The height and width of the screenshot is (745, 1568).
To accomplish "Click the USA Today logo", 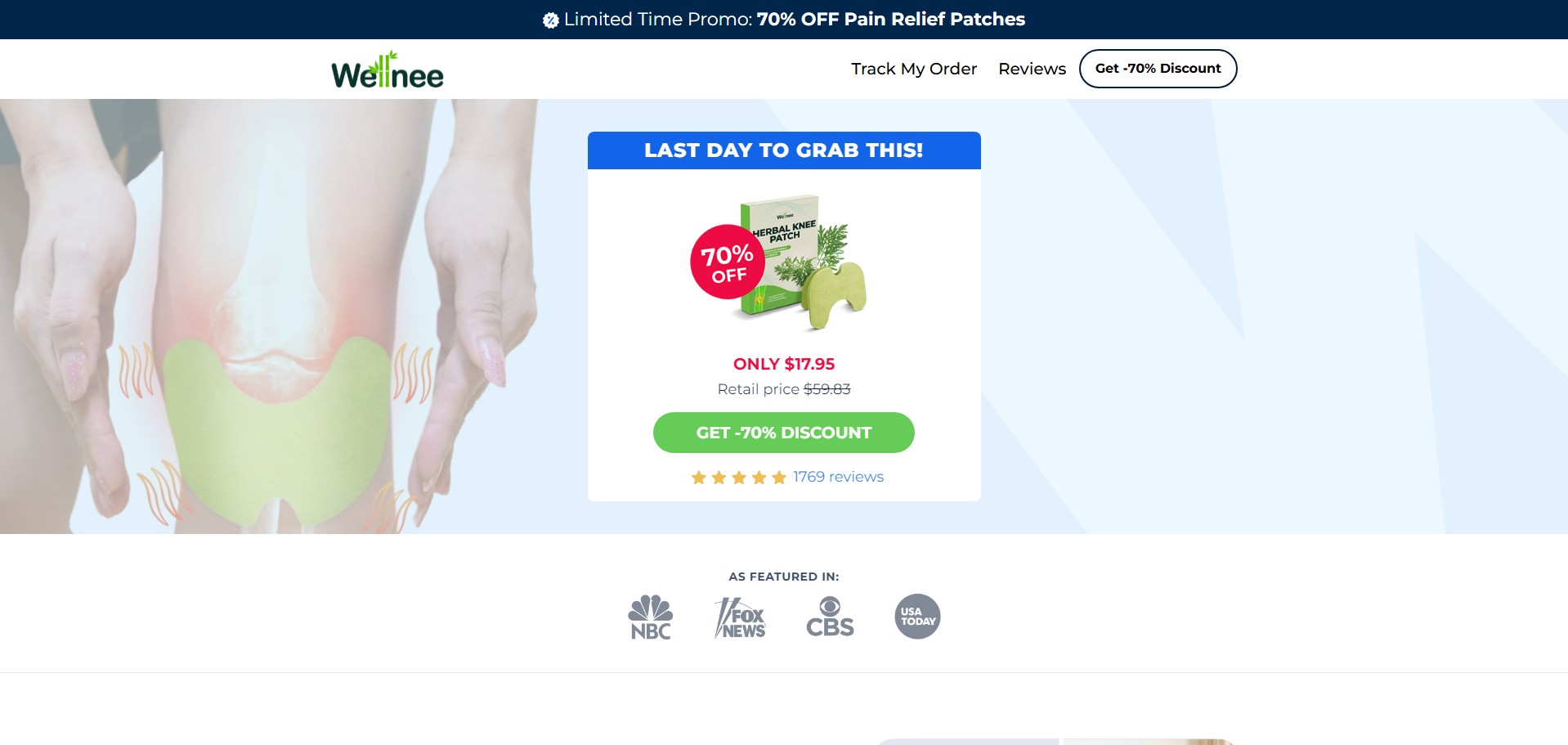I will pyautogui.click(x=917, y=617).
